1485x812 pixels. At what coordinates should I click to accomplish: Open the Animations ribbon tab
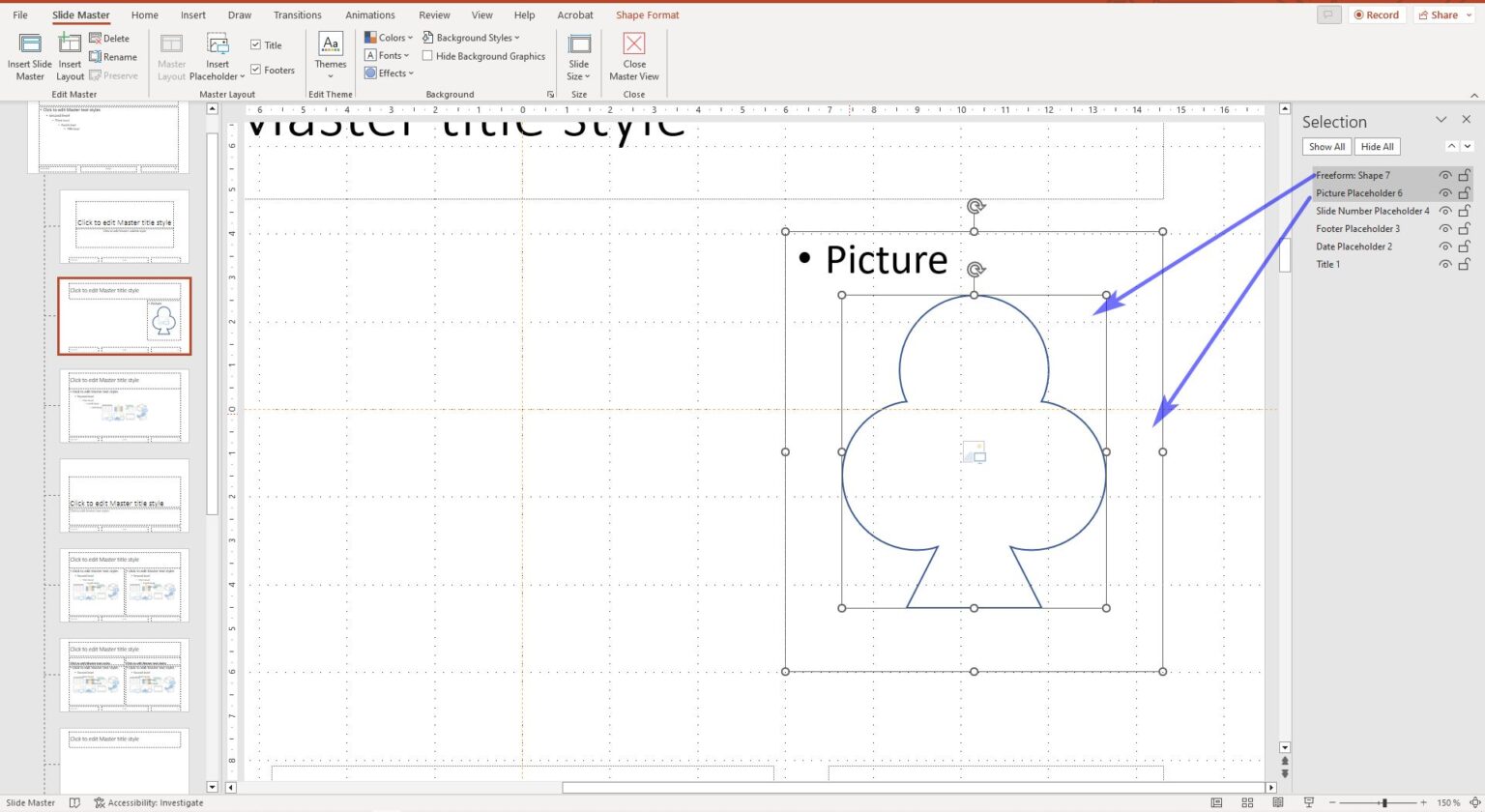point(370,14)
